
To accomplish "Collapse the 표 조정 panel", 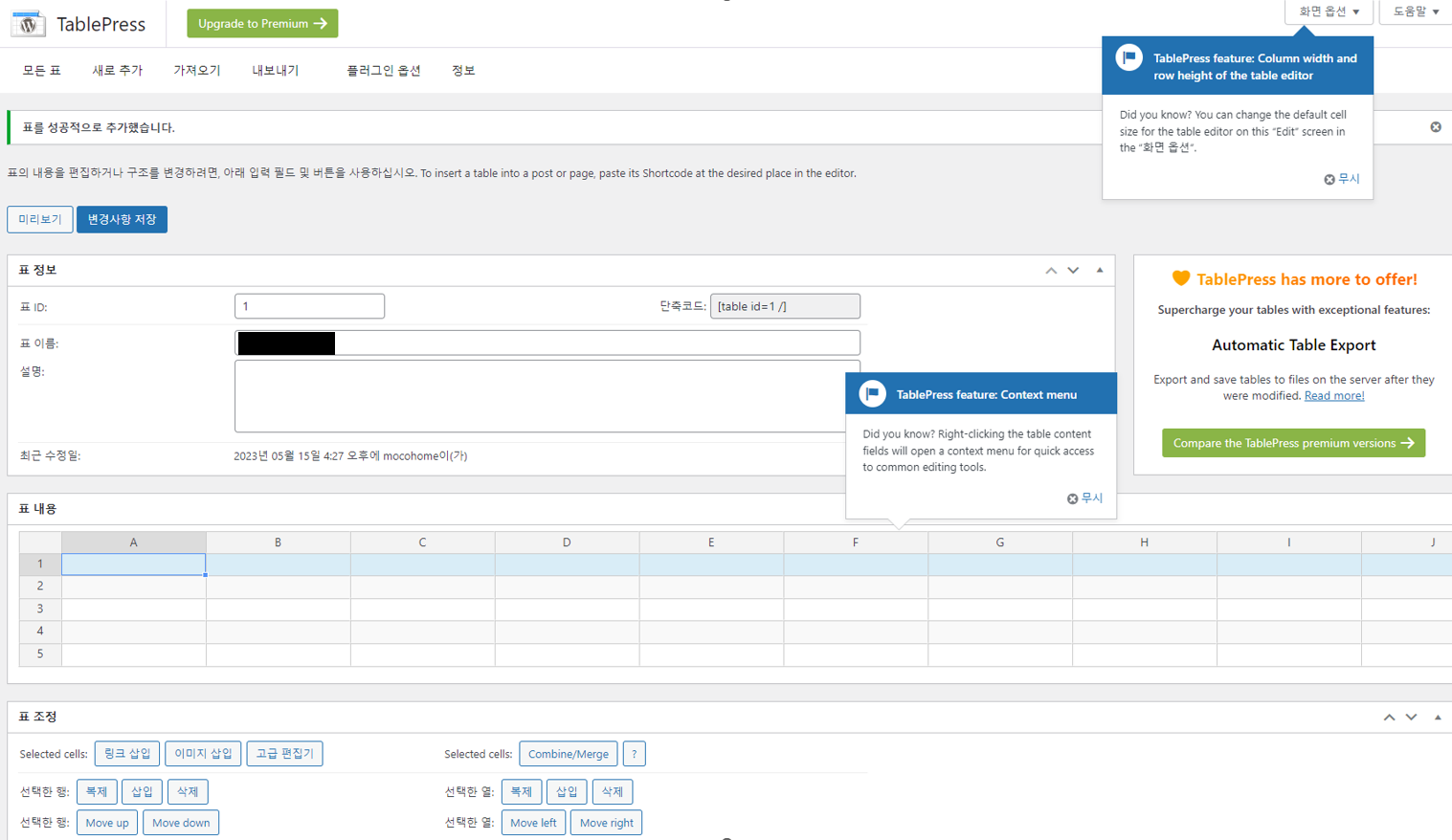I will pos(1438,718).
